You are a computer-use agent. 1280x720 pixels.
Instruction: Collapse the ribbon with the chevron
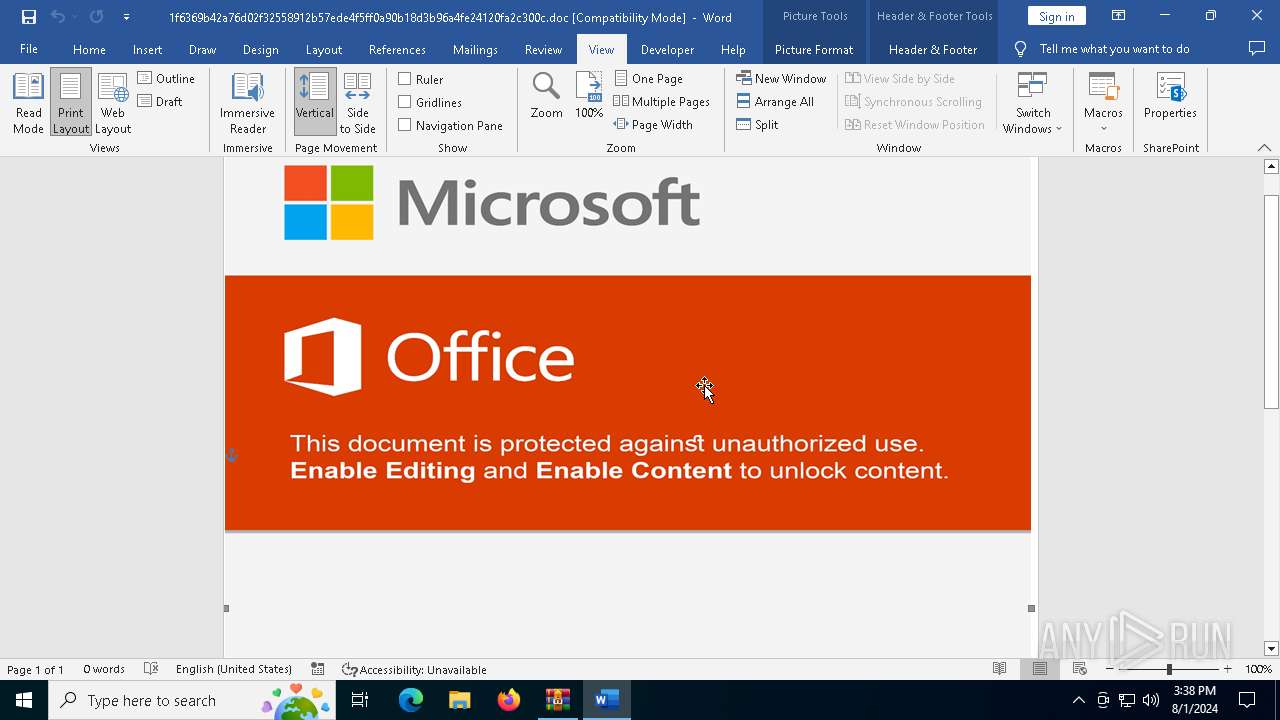(1264, 147)
